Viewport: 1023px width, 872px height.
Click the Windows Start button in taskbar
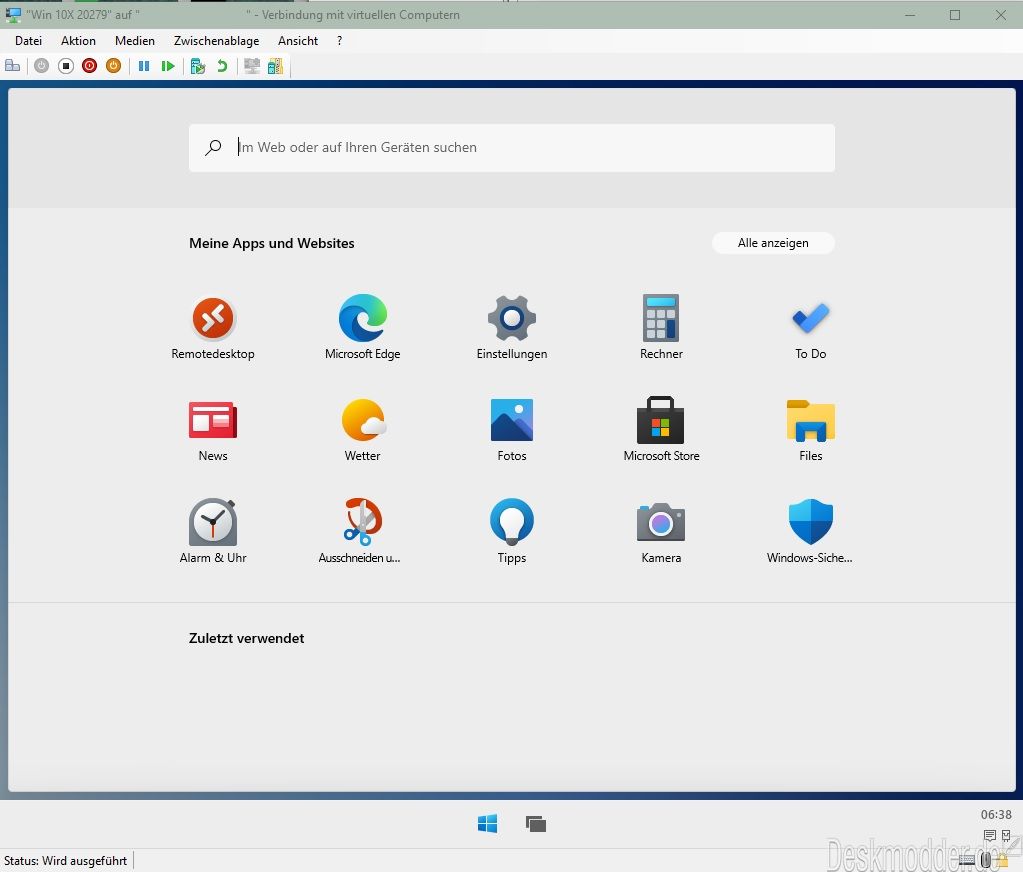487,824
